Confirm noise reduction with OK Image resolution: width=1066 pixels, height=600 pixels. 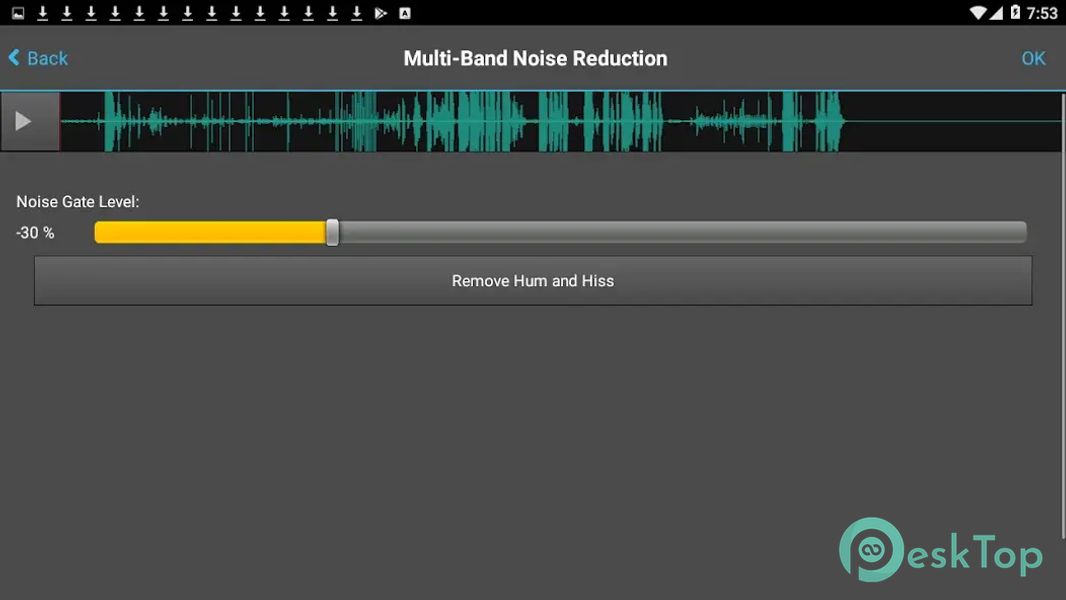coord(1033,58)
